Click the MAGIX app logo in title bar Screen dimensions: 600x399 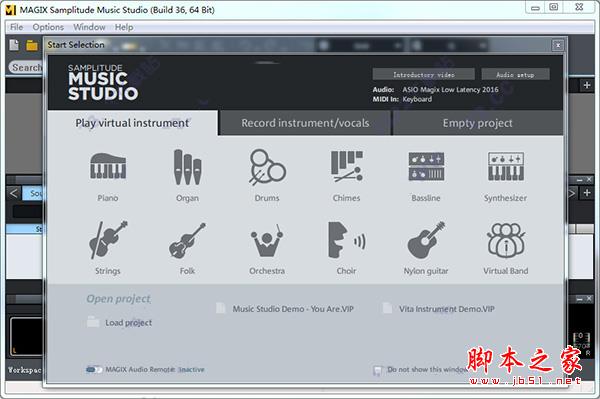pyautogui.click(x=10, y=10)
